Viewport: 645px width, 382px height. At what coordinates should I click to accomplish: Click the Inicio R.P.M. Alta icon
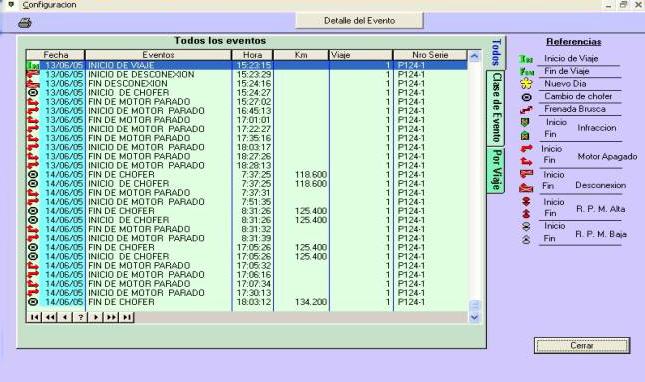526,201
